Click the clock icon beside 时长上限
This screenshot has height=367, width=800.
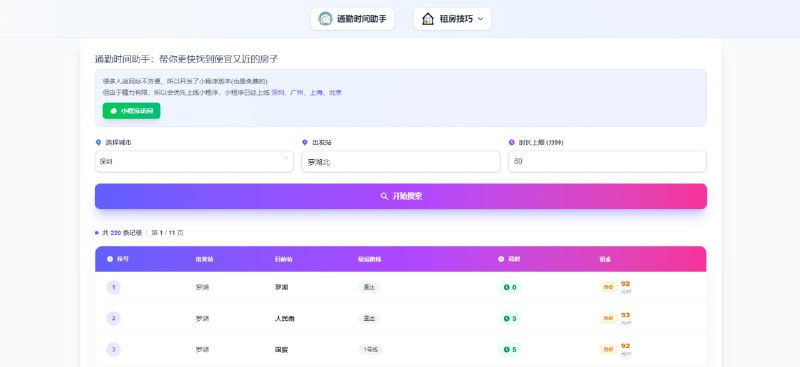512,143
